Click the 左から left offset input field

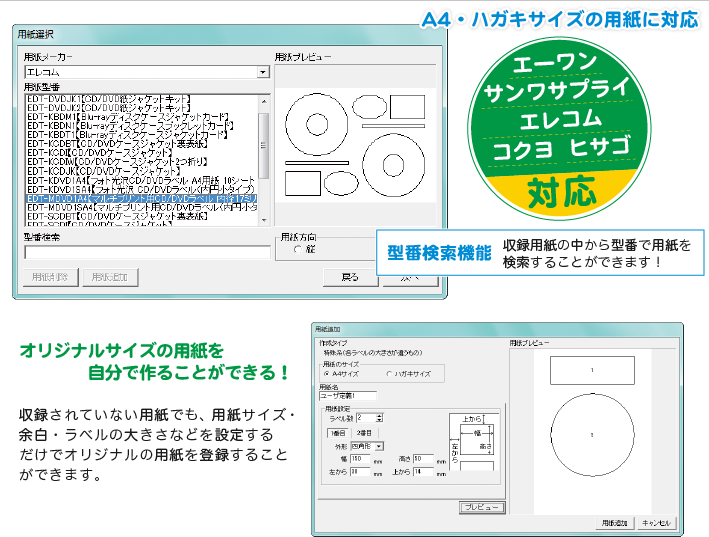(x=360, y=472)
